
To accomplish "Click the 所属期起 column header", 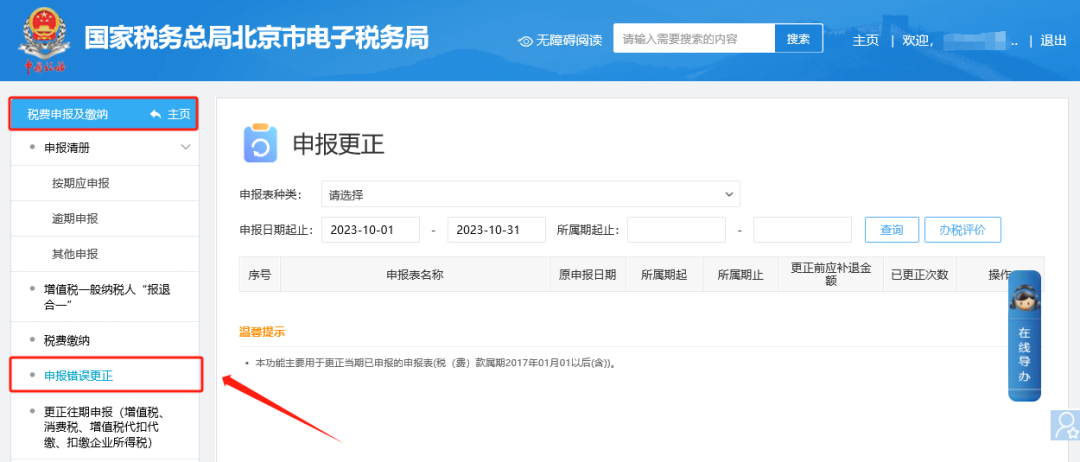I will 664,274.
